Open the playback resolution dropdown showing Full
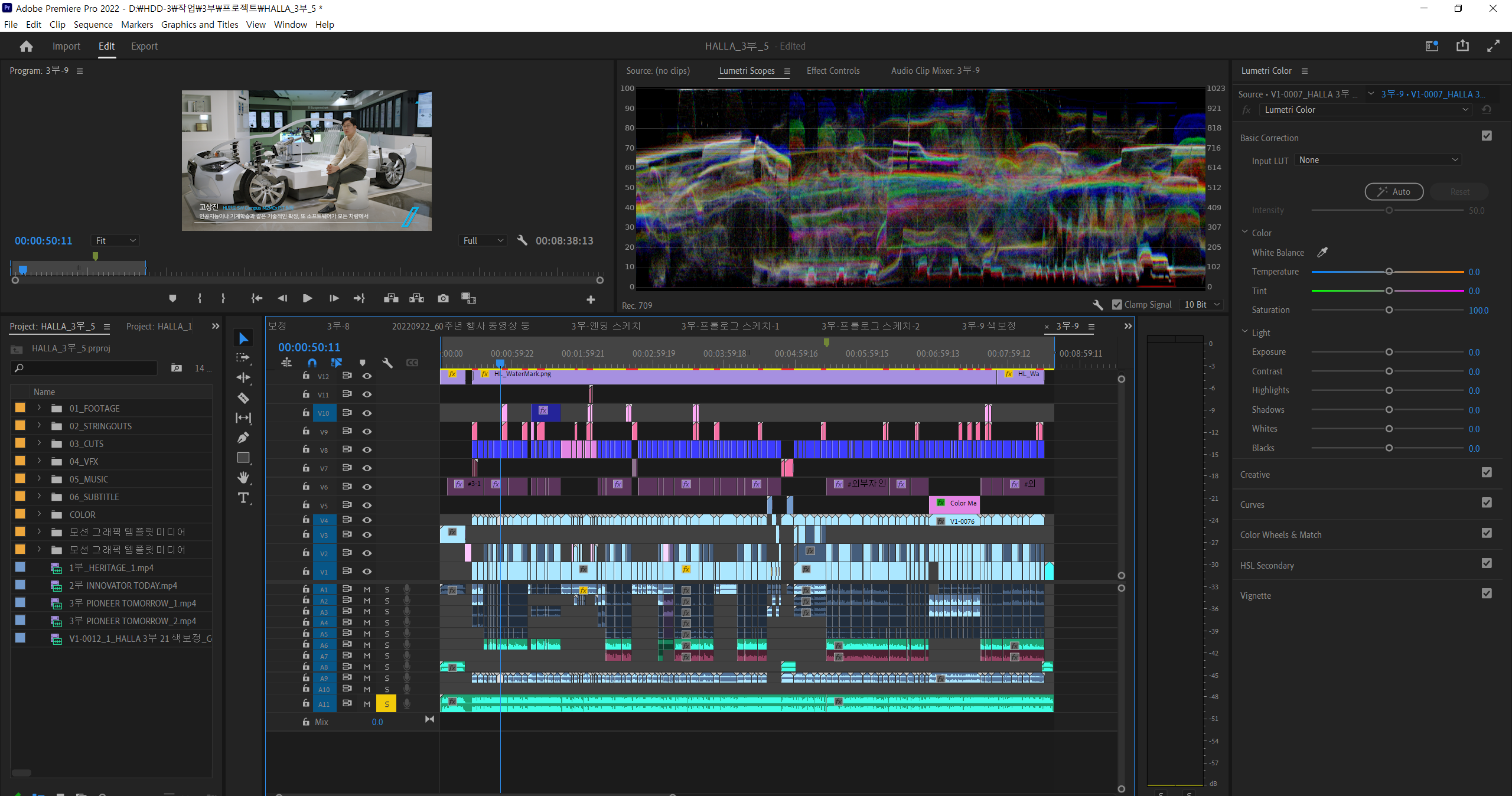Image resolution: width=1512 pixels, height=796 pixels. pyautogui.click(x=482, y=240)
